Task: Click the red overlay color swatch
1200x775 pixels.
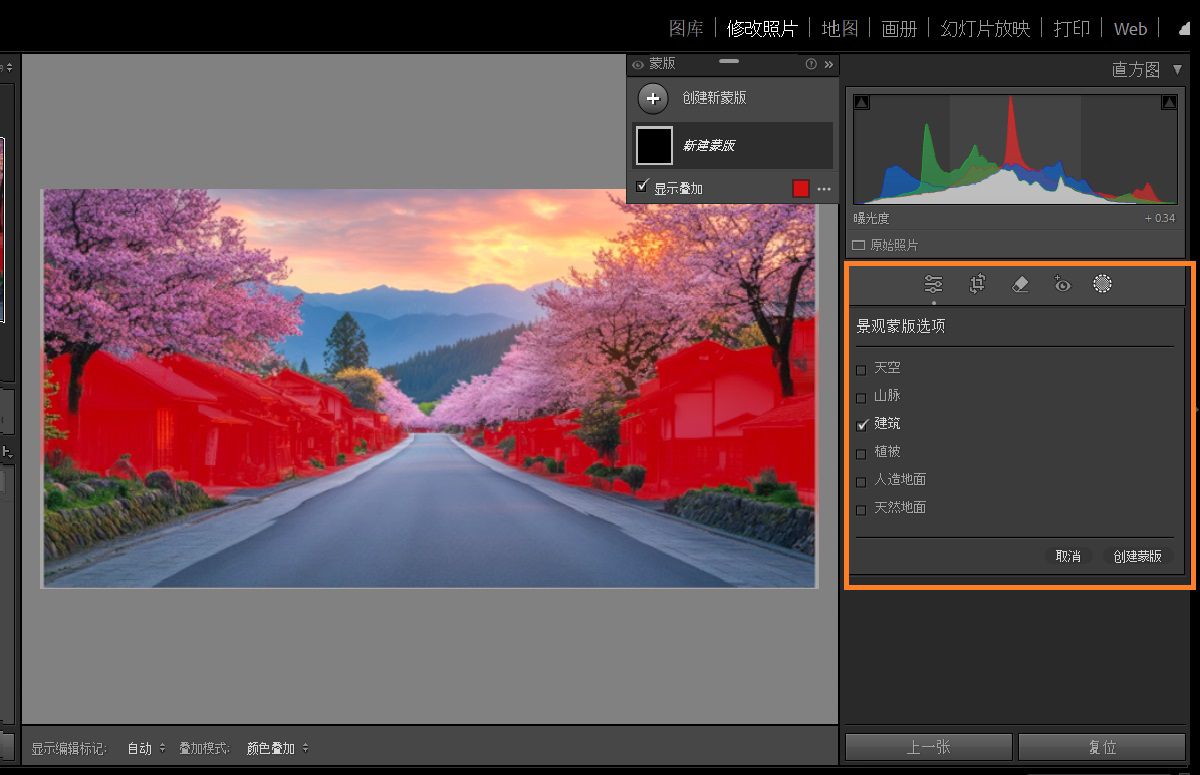Action: [800, 188]
